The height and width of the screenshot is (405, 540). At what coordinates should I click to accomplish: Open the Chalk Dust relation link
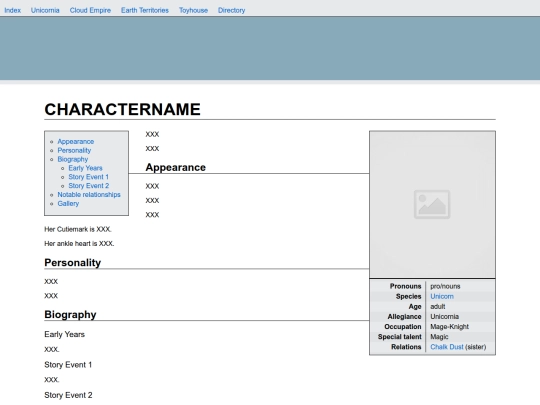click(447, 347)
